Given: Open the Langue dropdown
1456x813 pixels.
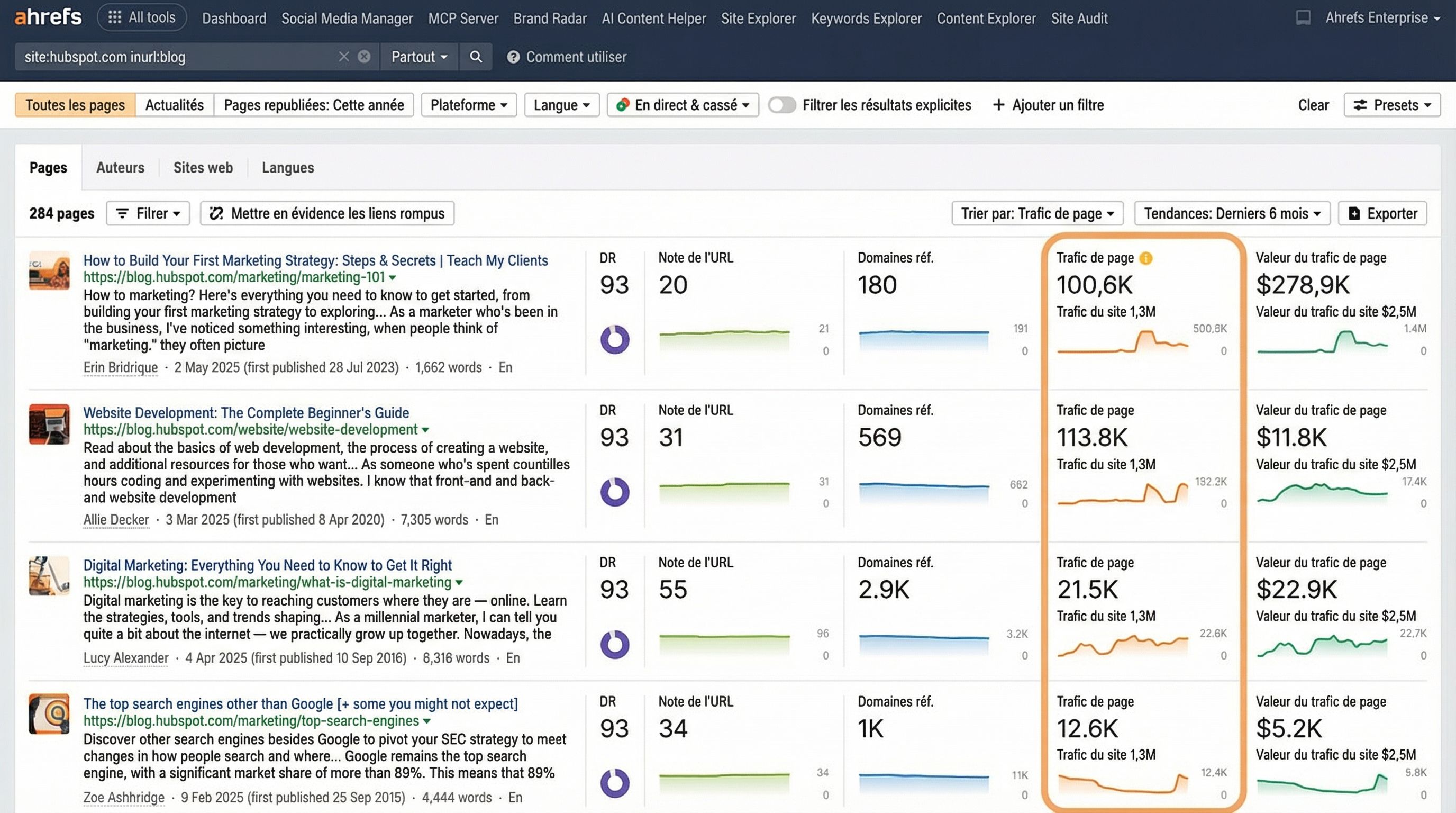Looking at the screenshot, I should [561, 105].
